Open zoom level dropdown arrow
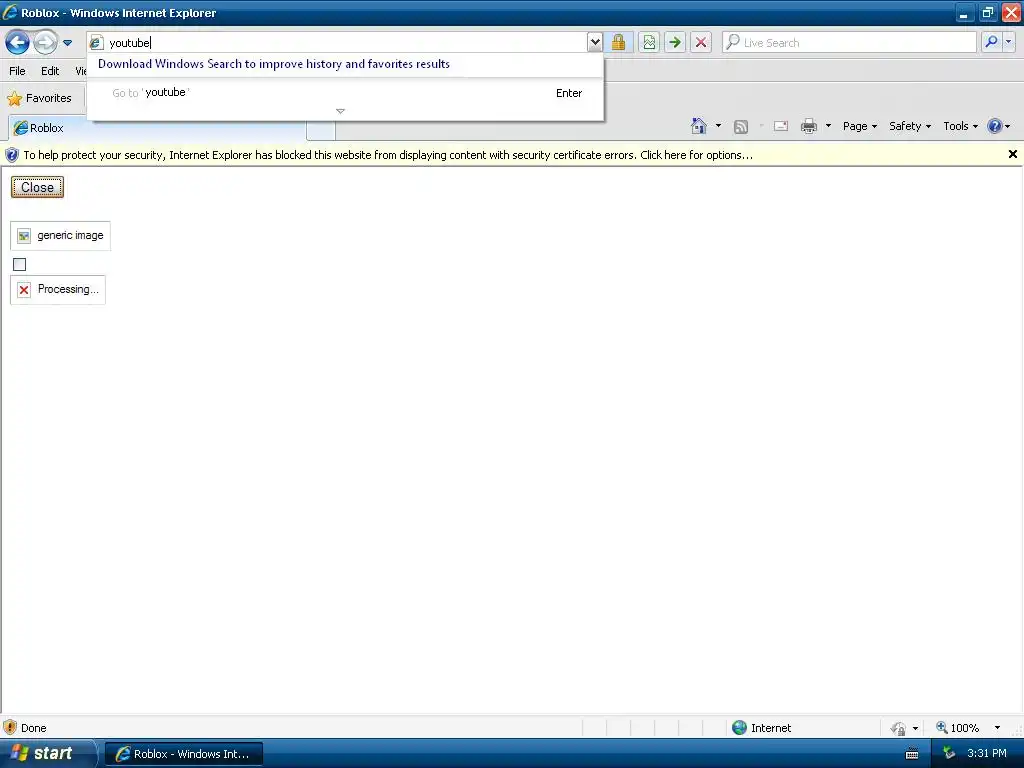This screenshot has height=768, width=1024. 997,728
